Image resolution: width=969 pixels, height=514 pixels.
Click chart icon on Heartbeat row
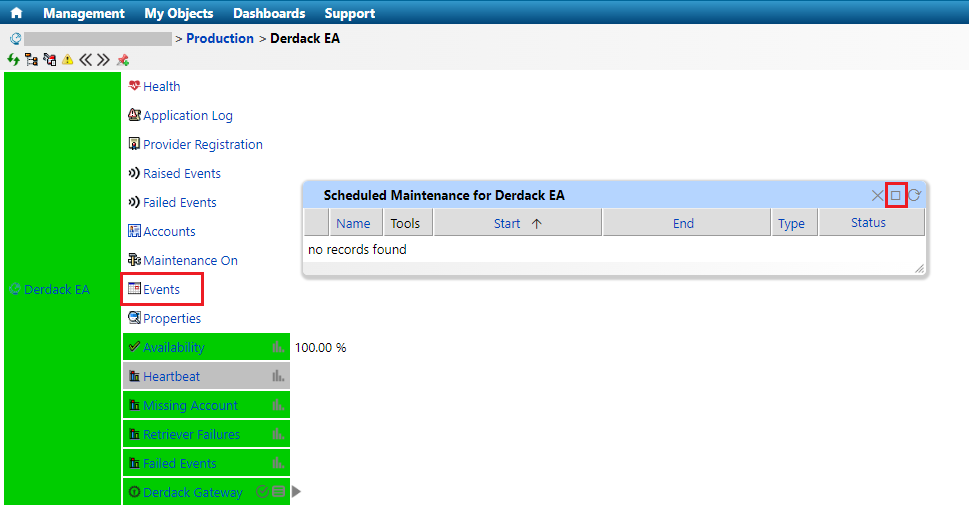coord(278,376)
